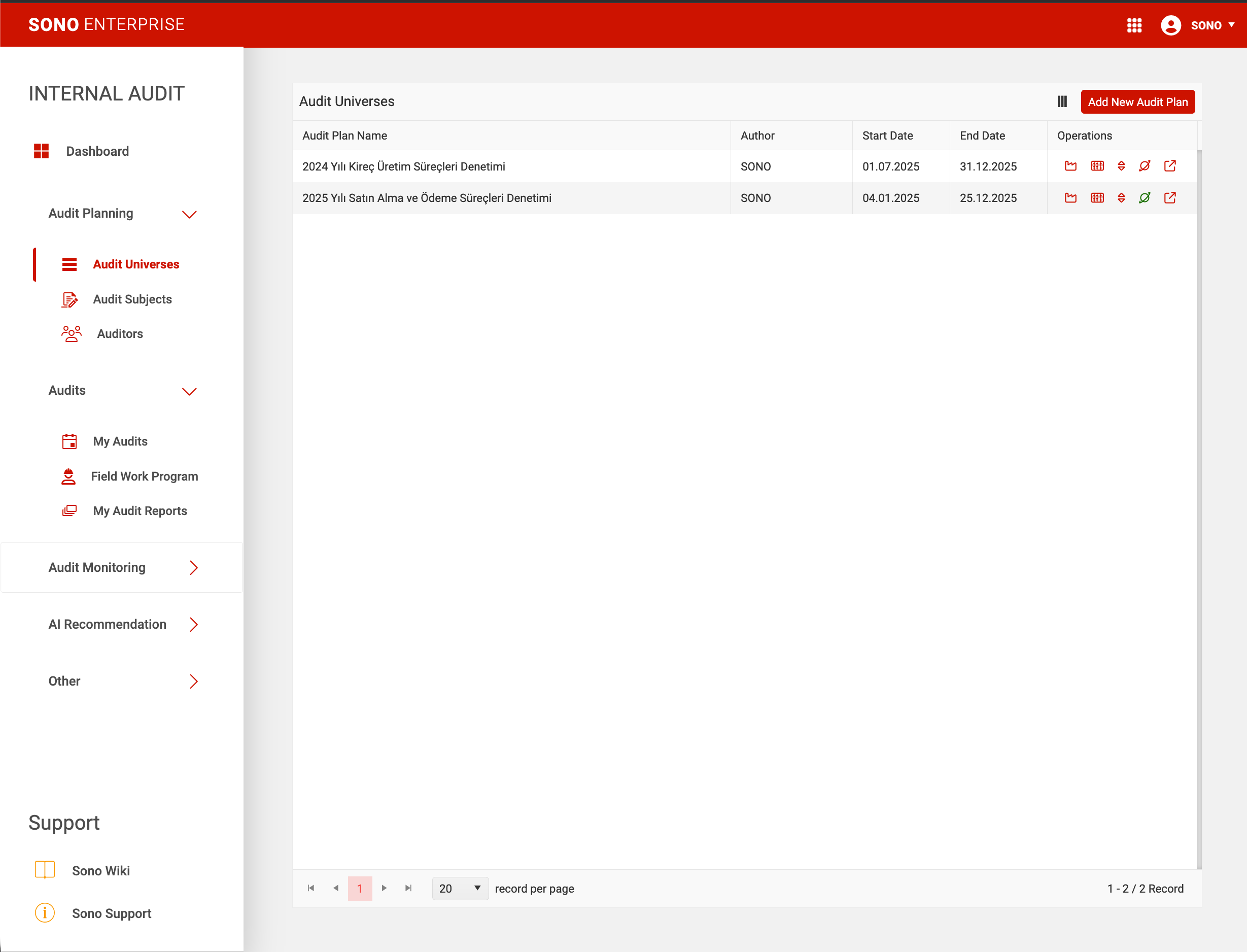This screenshot has width=1247, height=952.
Task: Expand the Audit Monitoring section
Action: (193, 567)
